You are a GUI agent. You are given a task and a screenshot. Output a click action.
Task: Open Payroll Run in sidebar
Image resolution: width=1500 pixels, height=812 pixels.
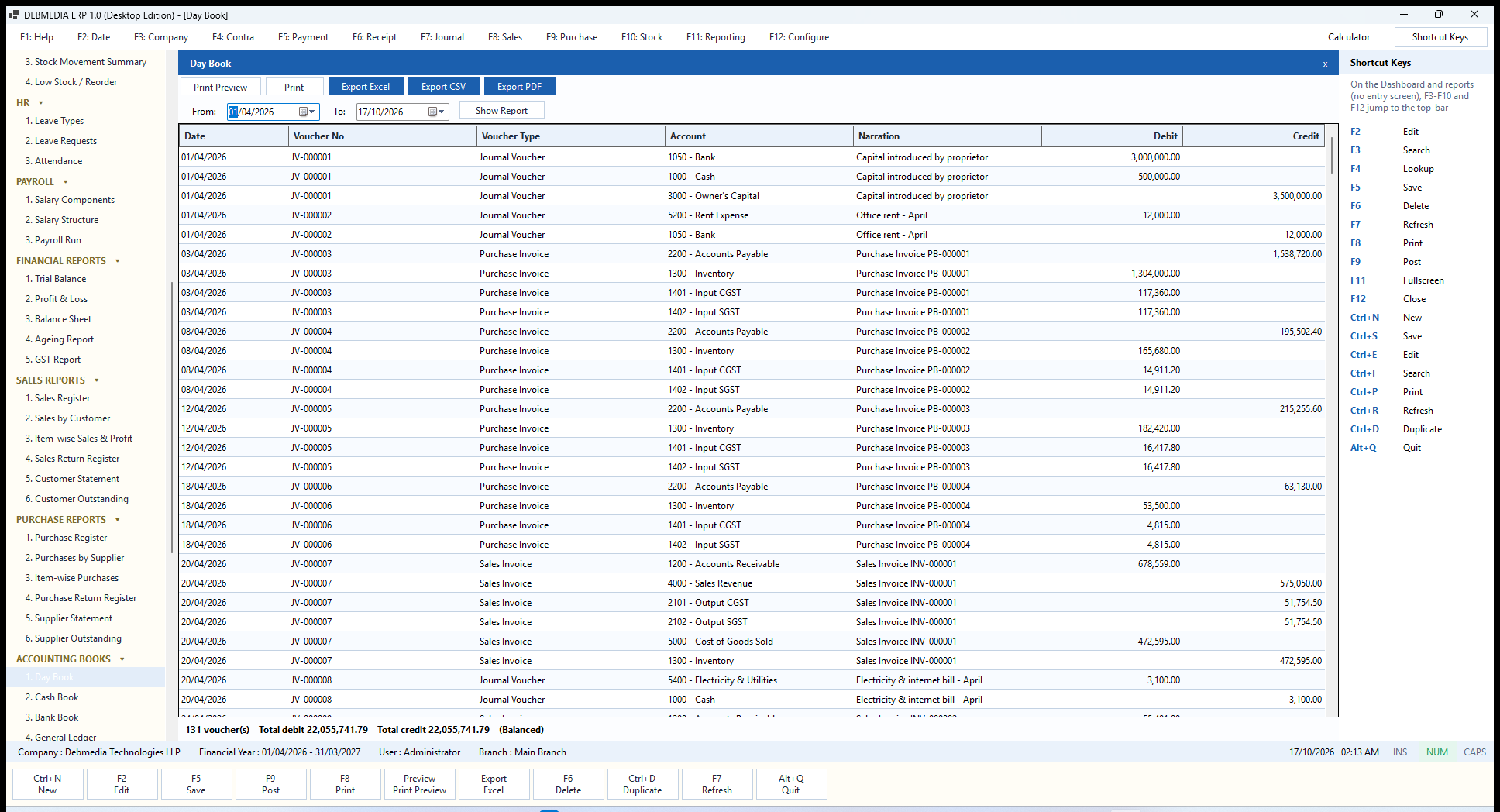tap(57, 240)
